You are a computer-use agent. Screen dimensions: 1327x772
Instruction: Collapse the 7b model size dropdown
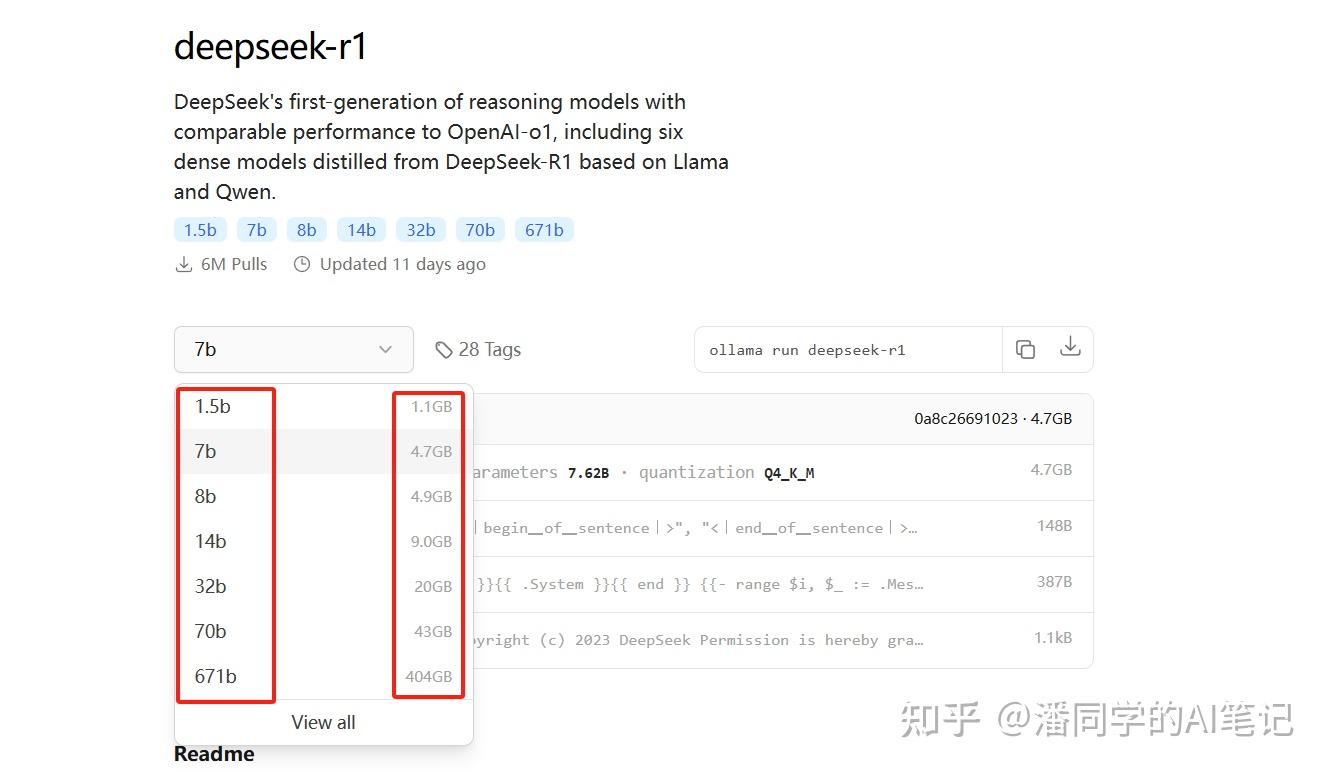pyautogui.click(x=293, y=349)
